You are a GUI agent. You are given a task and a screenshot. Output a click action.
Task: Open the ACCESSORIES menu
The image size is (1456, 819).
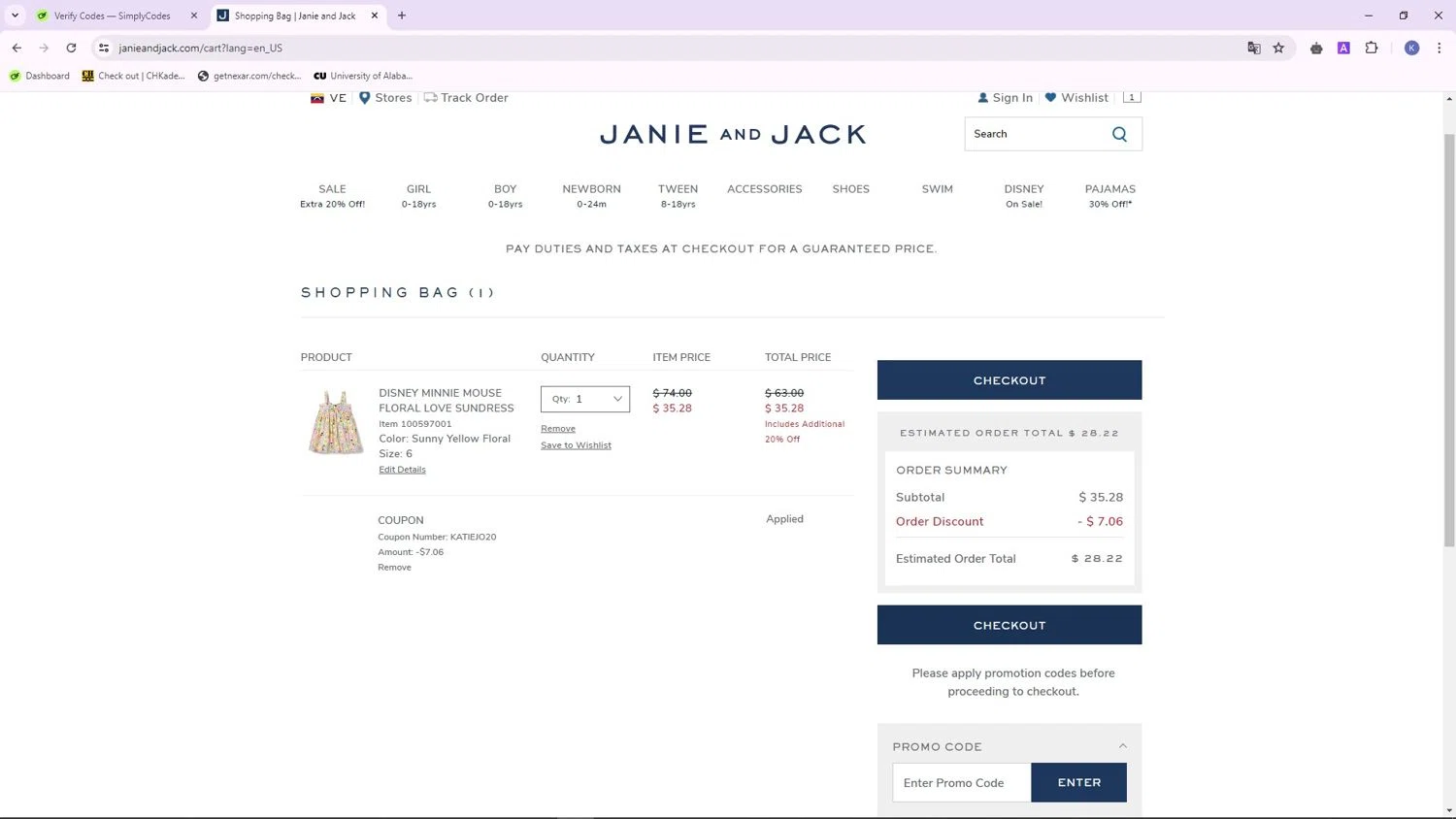(x=765, y=189)
